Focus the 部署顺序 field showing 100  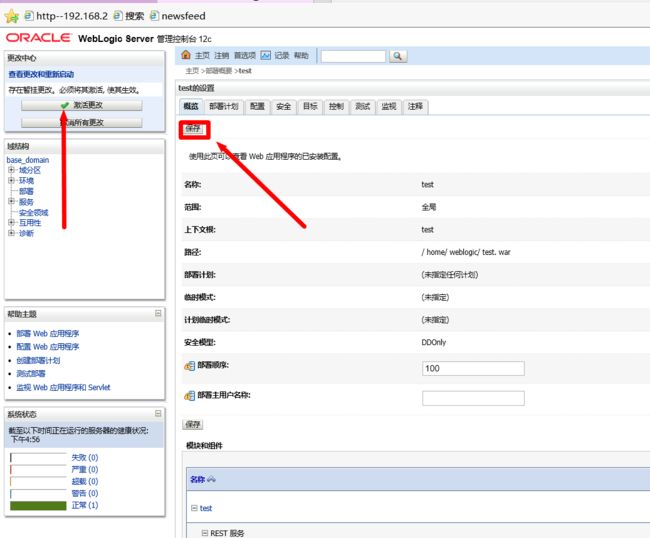pos(473,368)
